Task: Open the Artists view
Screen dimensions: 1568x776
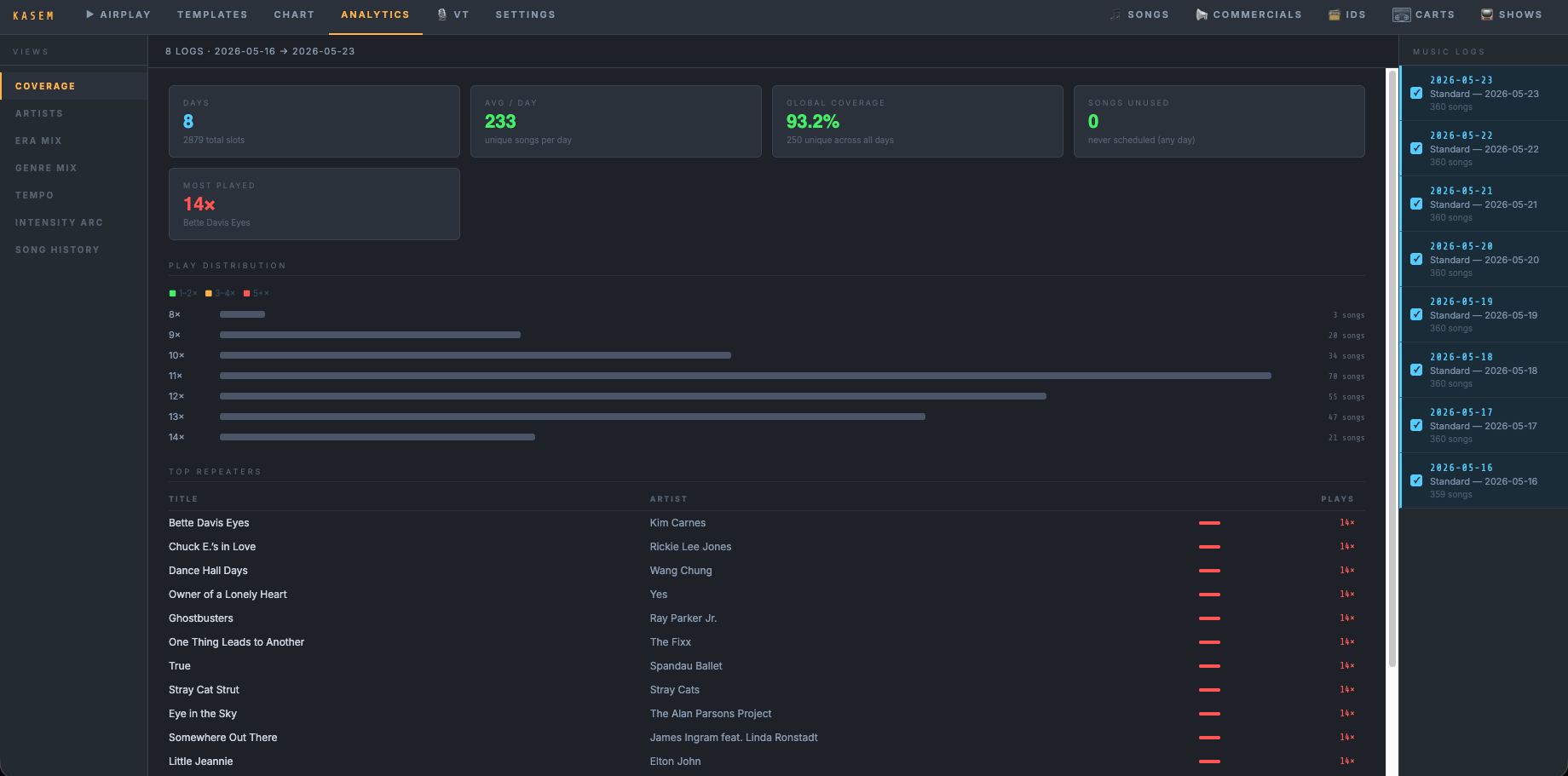Action: [x=74, y=113]
